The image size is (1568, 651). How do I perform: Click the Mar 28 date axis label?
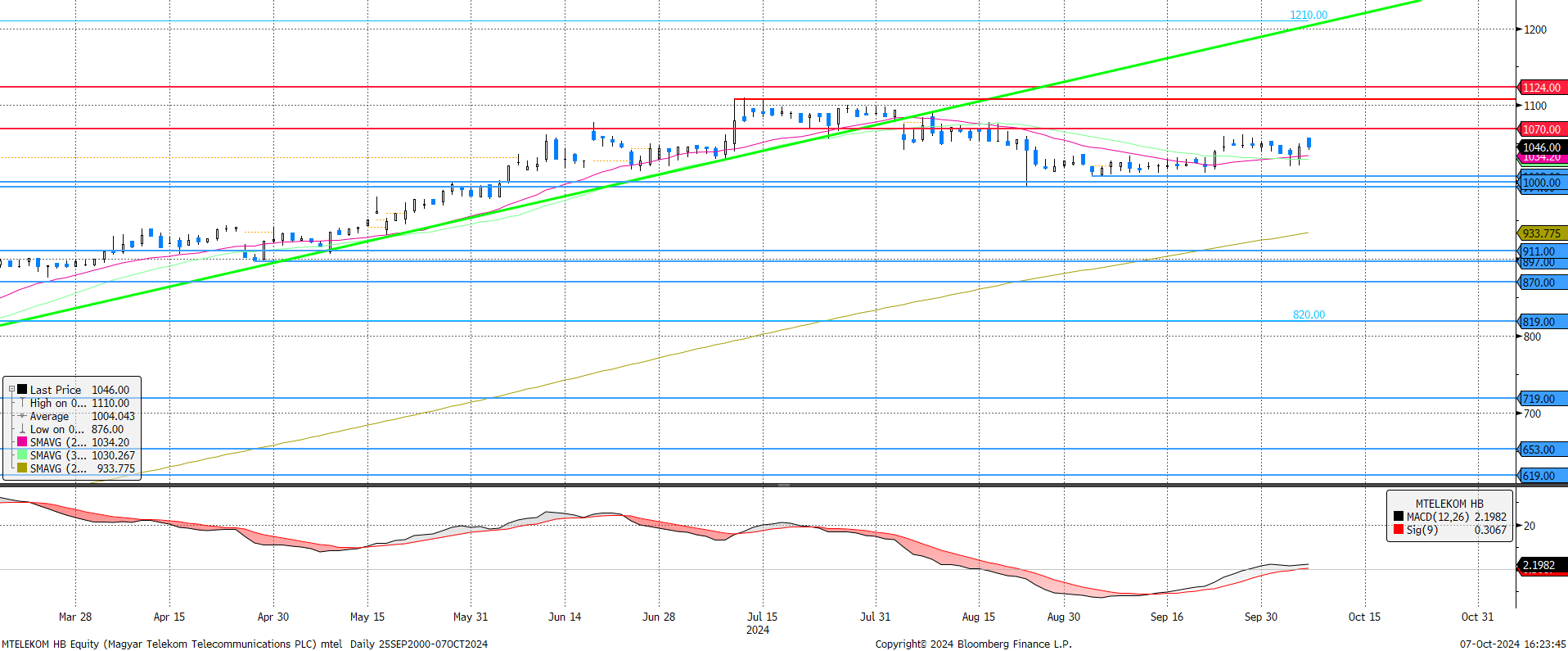coord(75,617)
